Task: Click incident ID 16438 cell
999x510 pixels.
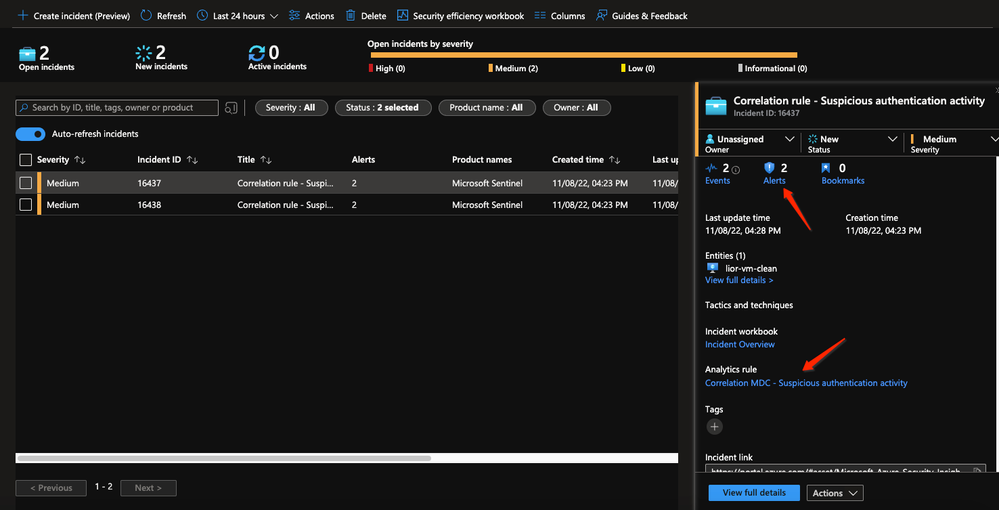Action: point(149,205)
